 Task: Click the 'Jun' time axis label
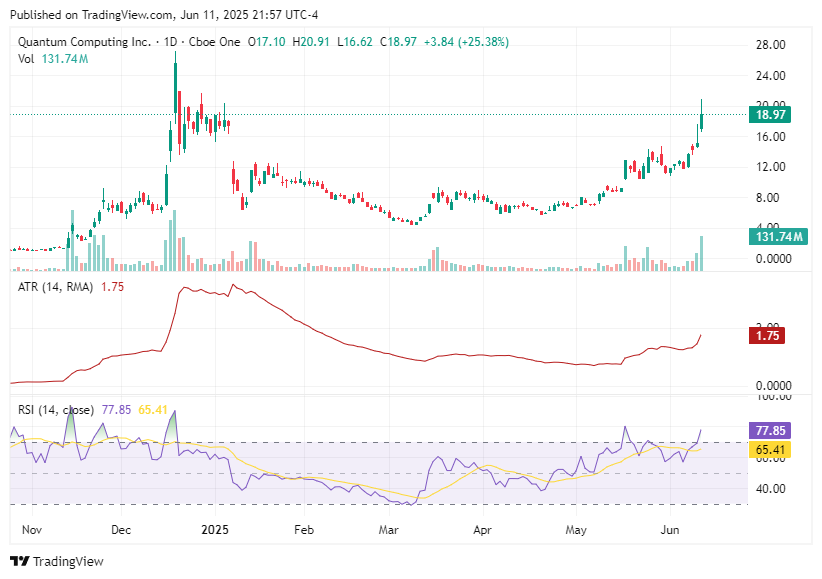click(x=670, y=530)
